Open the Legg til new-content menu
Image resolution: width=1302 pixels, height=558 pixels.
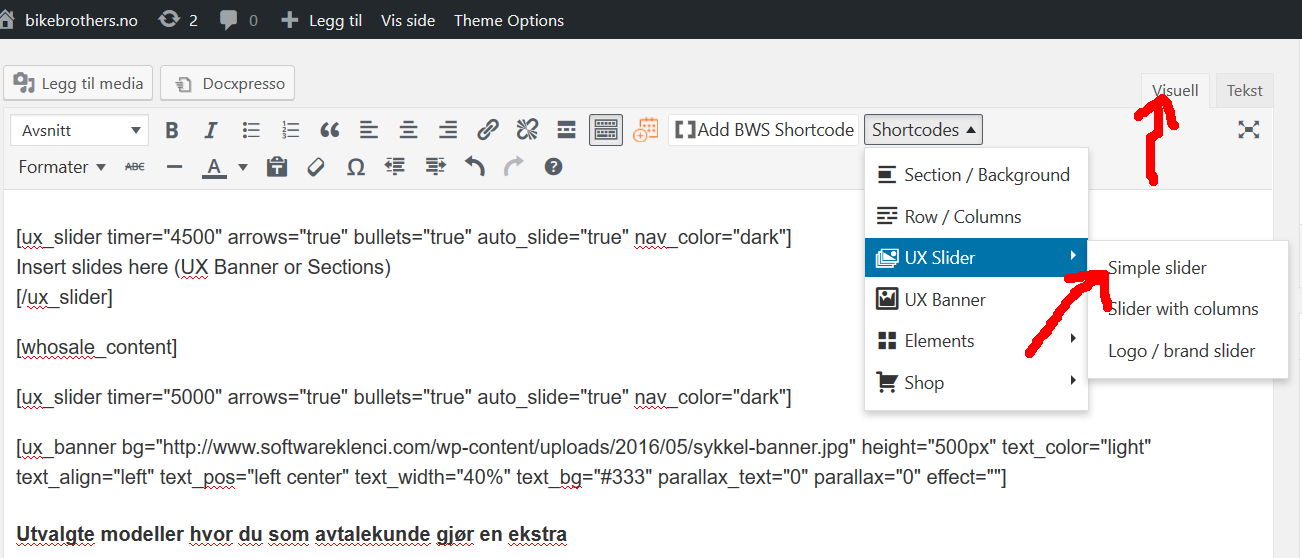(x=322, y=20)
